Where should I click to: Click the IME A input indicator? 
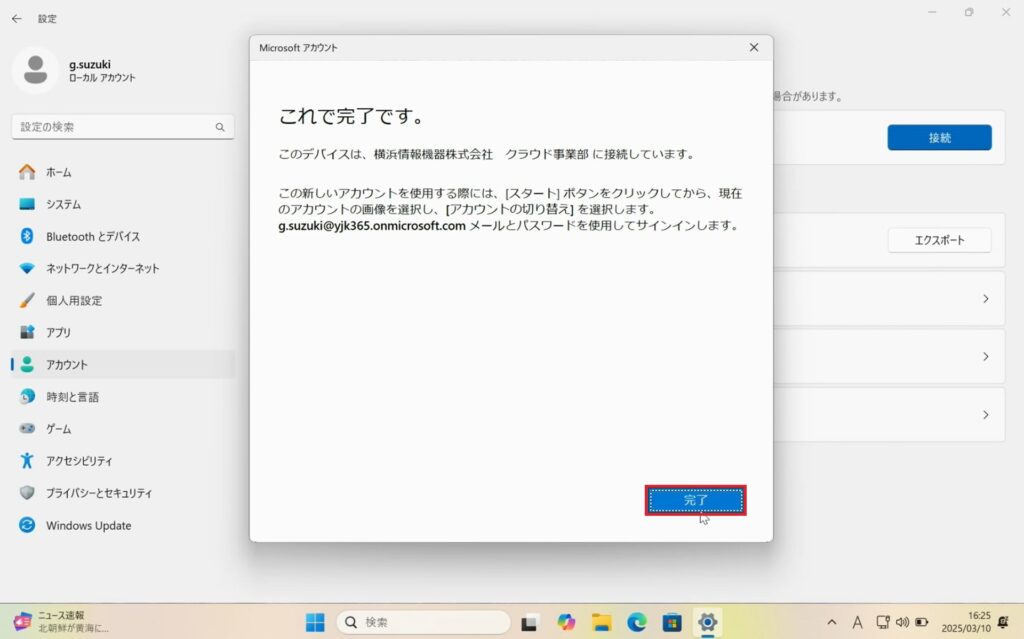click(x=857, y=623)
